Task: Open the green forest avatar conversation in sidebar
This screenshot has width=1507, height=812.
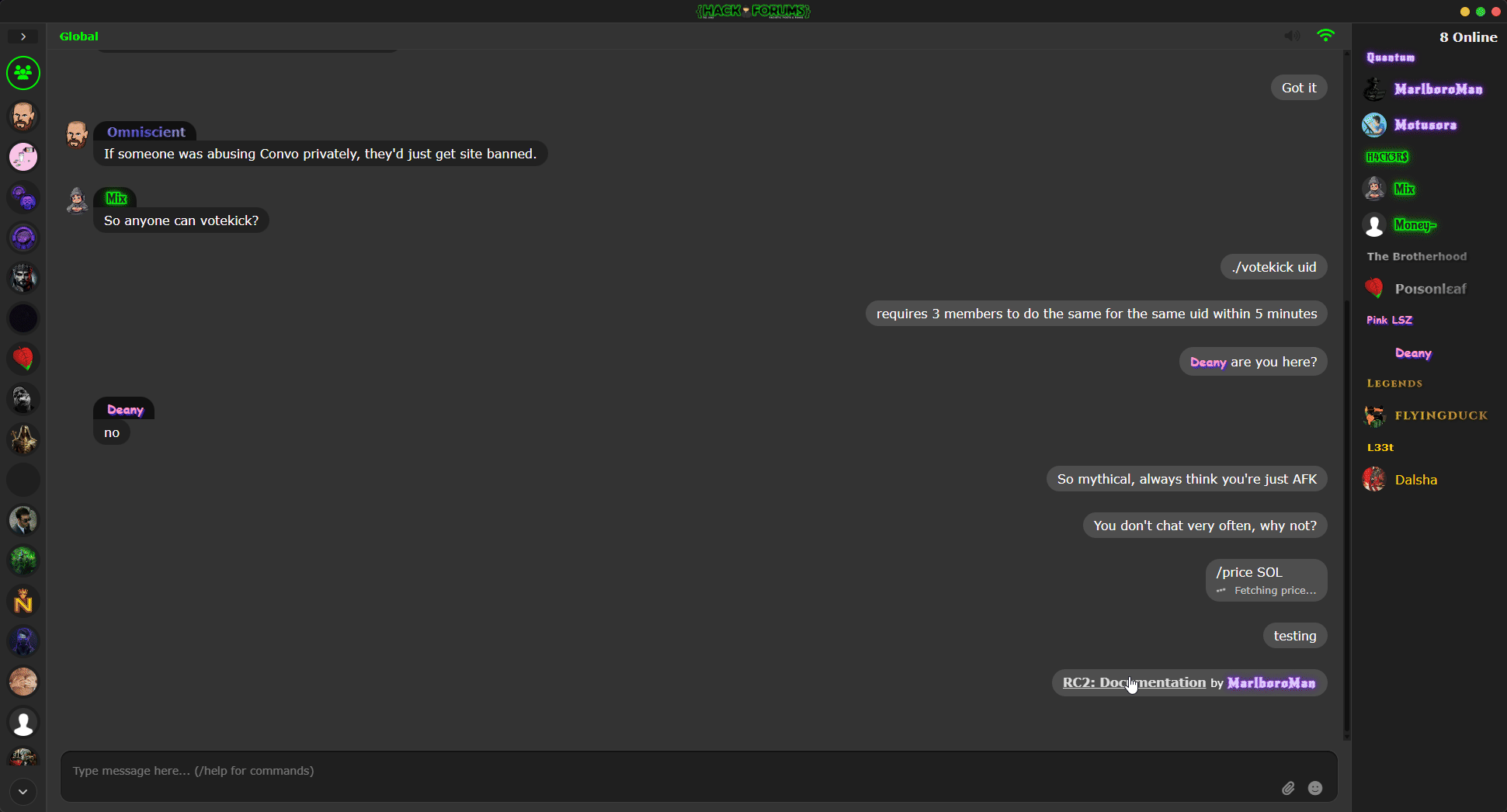Action: coord(23,560)
